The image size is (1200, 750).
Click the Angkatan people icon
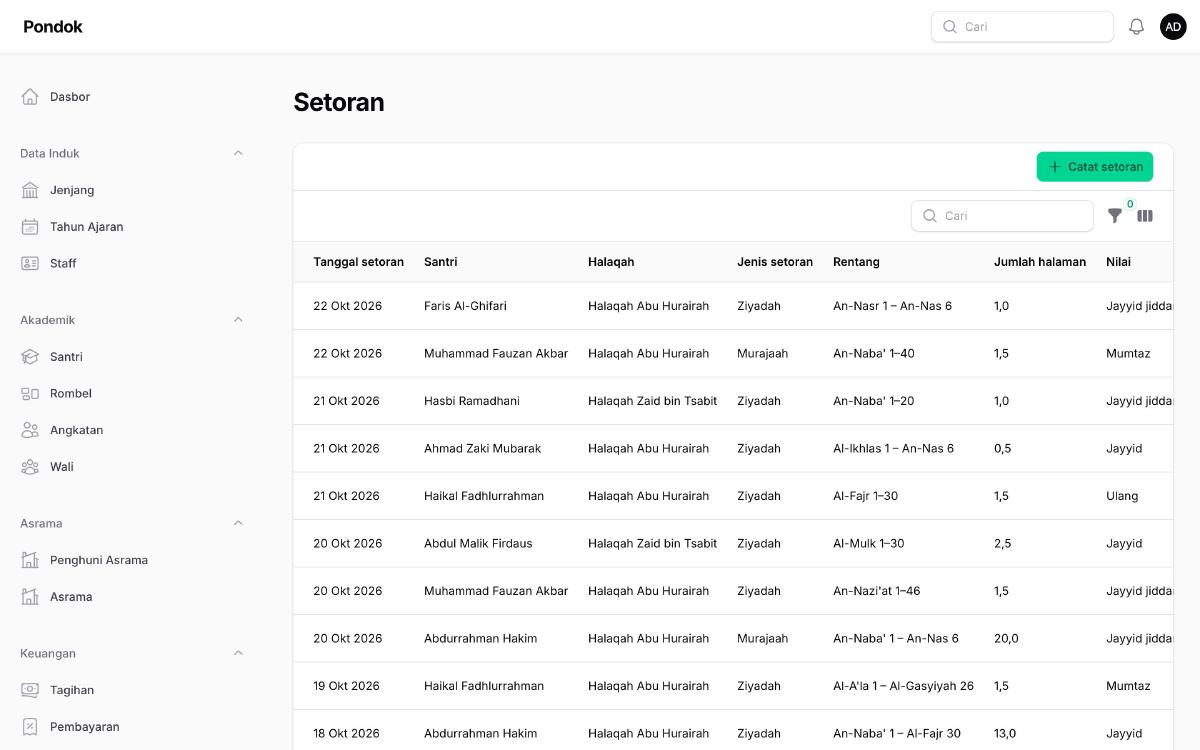coord(30,430)
